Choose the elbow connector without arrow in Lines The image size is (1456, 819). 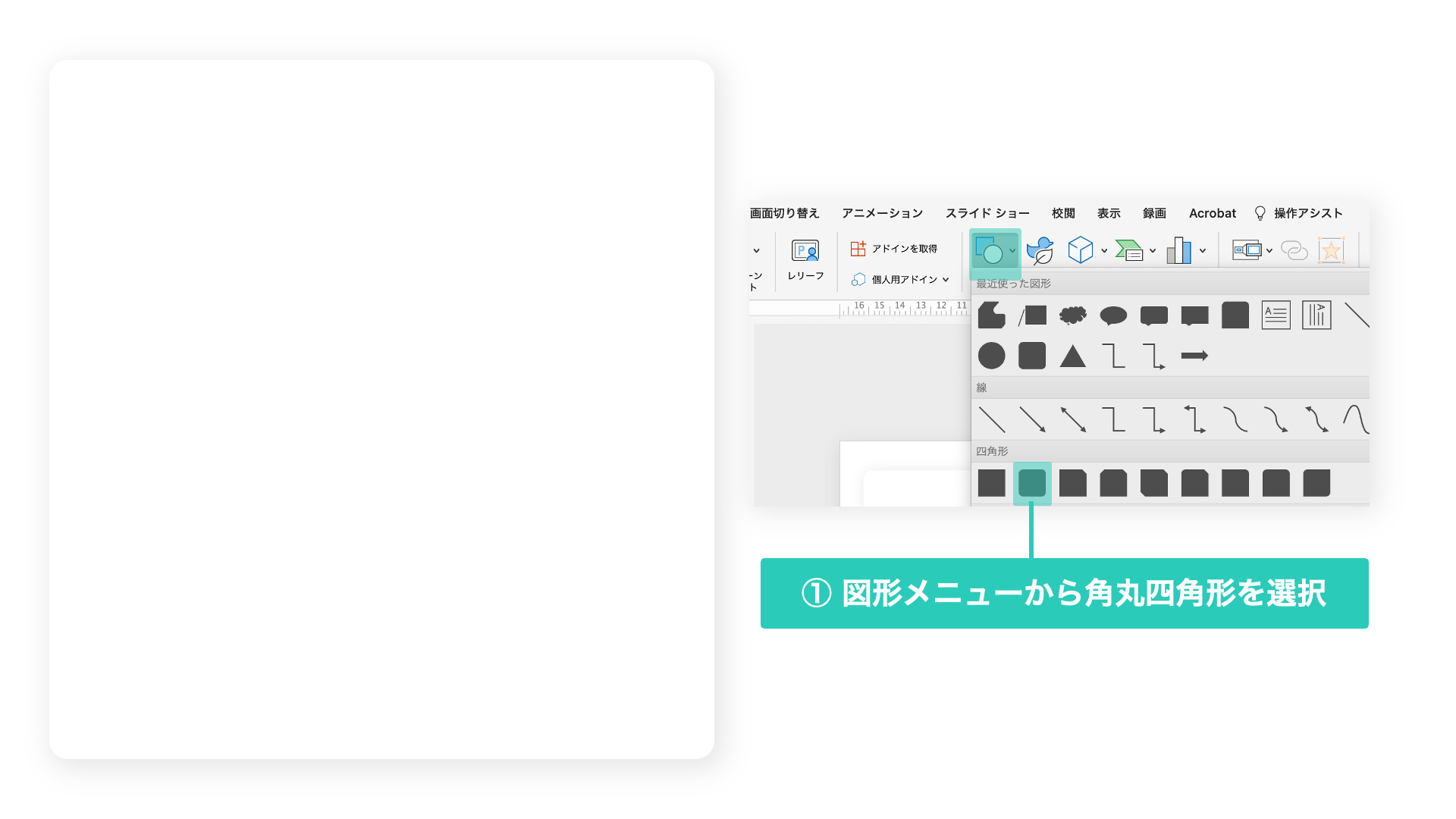(x=1113, y=419)
